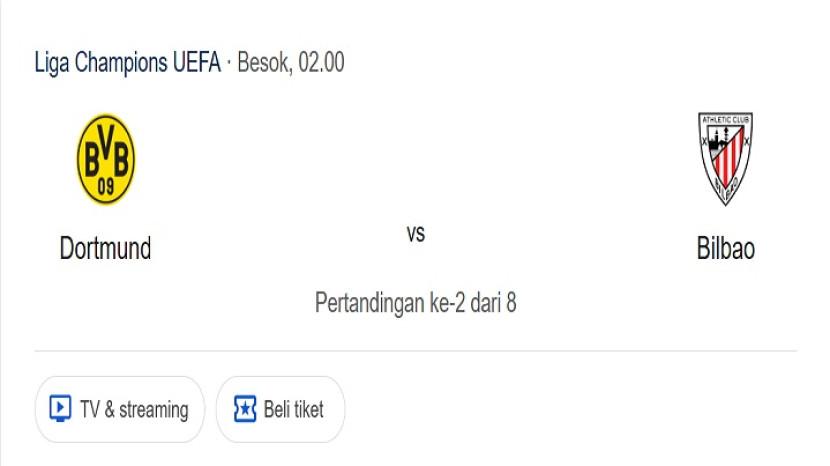The width and height of the screenshot is (830, 466).
Task: Click the ticket star icon beside Beli tiket
Action: tap(244, 409)
